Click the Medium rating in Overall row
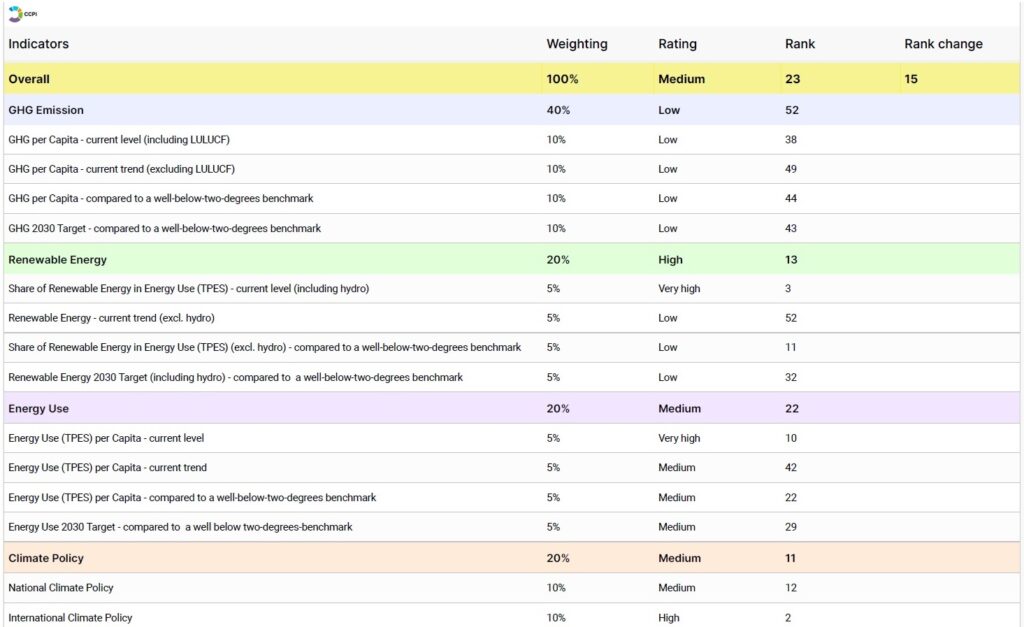 click(681, 79)
